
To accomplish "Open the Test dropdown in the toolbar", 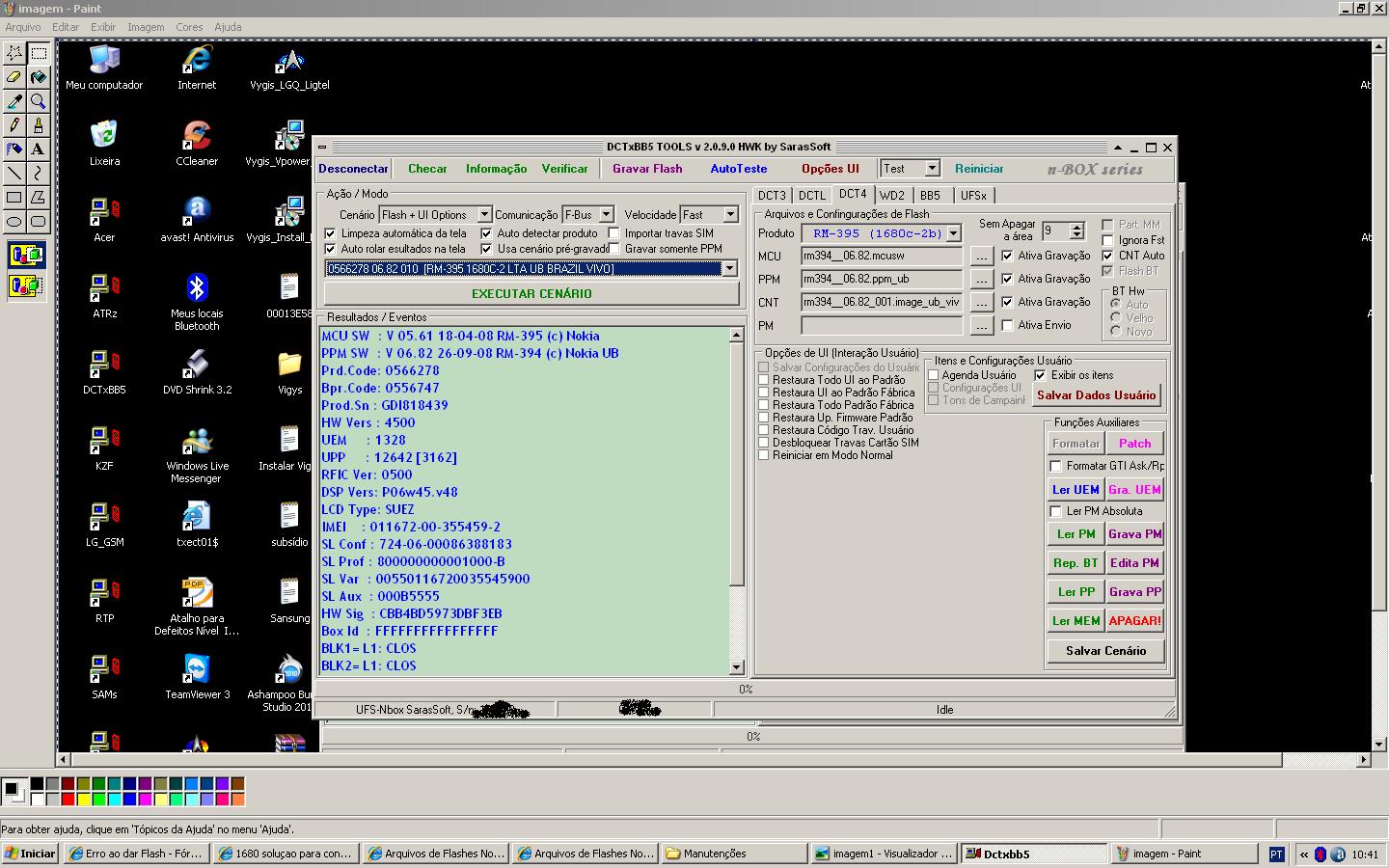I will pyautogui.click(x=932, y=169).
